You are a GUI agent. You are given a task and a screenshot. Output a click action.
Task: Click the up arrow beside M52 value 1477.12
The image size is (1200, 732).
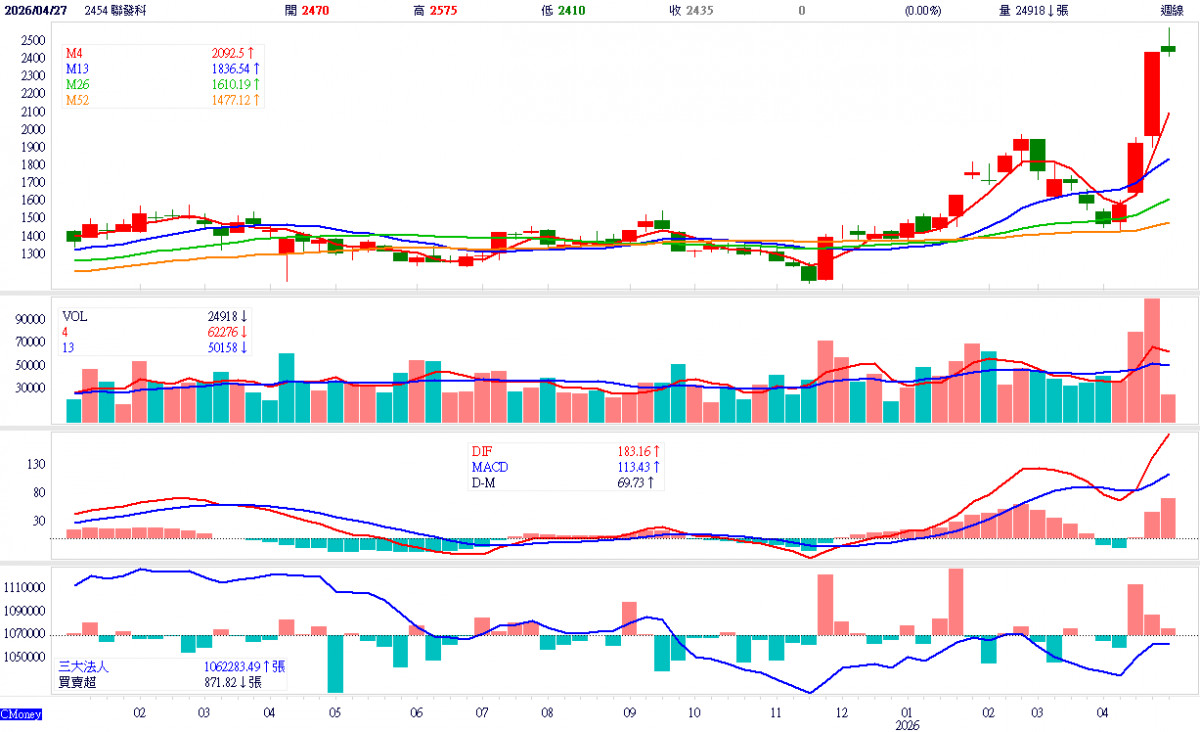[256, 100]
